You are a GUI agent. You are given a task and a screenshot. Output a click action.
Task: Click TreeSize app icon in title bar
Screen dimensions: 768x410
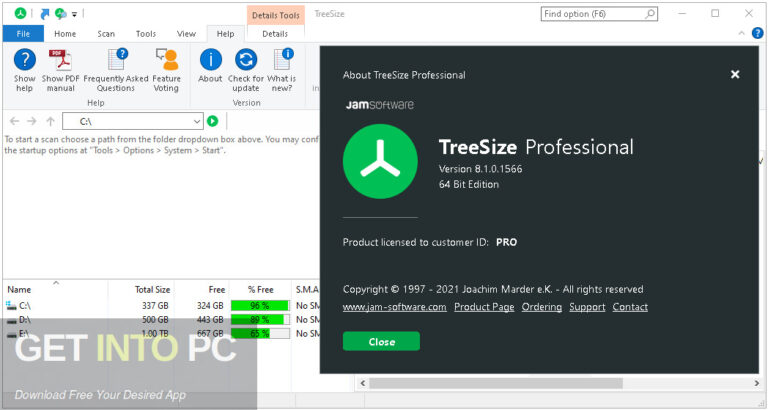tap(21, 14)
